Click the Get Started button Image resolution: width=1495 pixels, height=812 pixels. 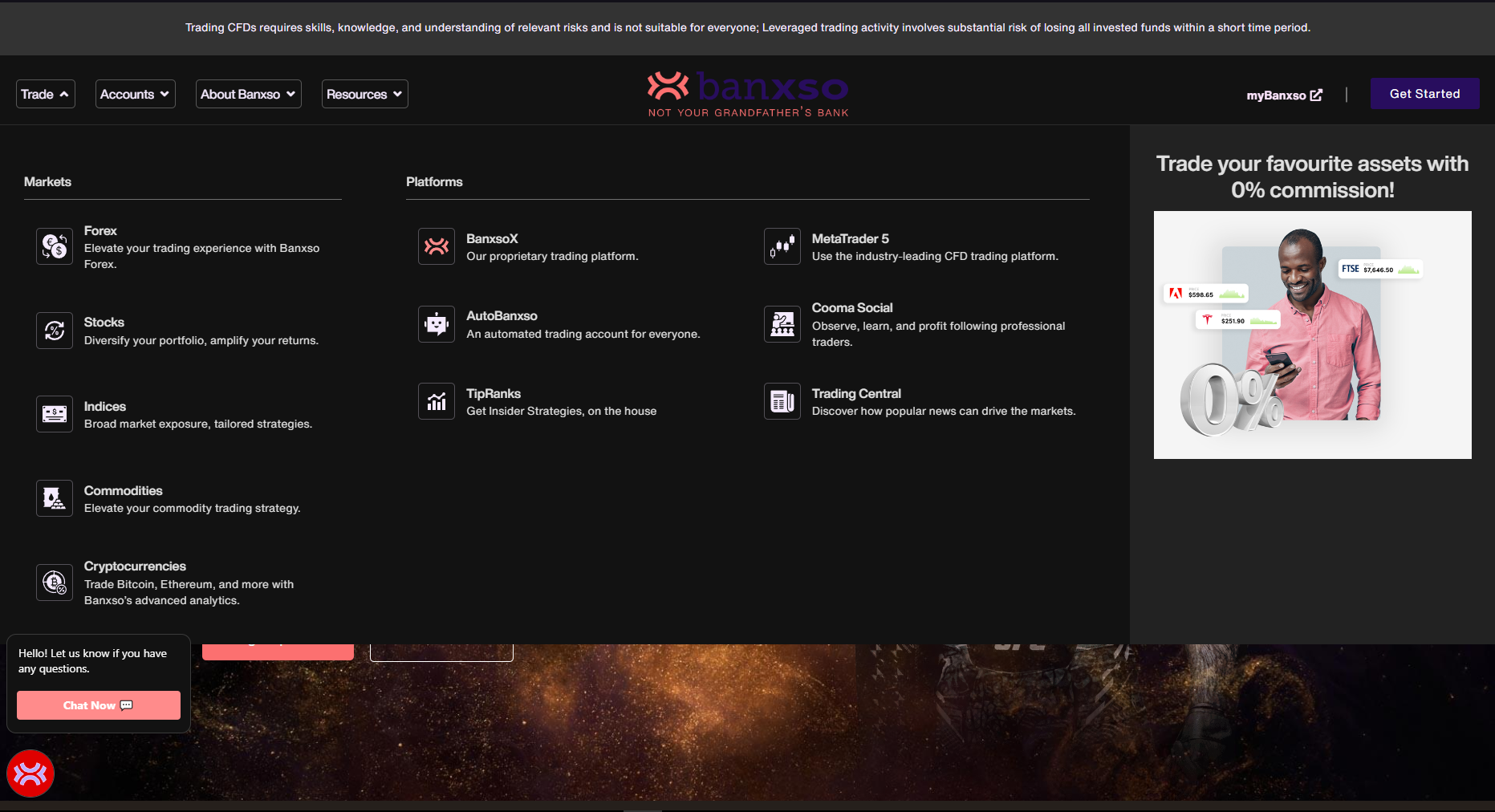point(1424,94)
